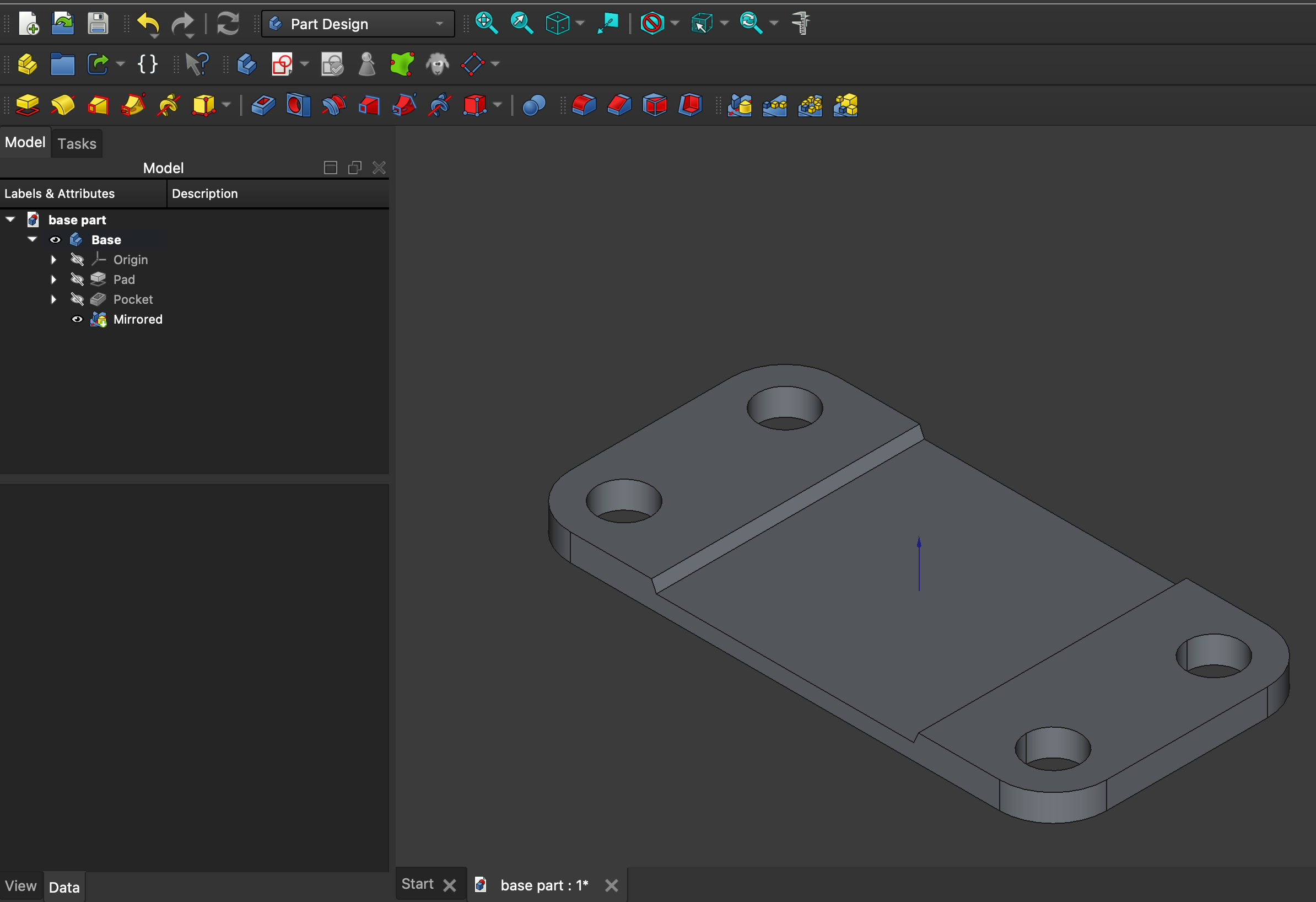Image resolution: width=1316 pixels, height=902 pixels.
Task: Click Fit all zoom icon
Action: pos(487,24)
